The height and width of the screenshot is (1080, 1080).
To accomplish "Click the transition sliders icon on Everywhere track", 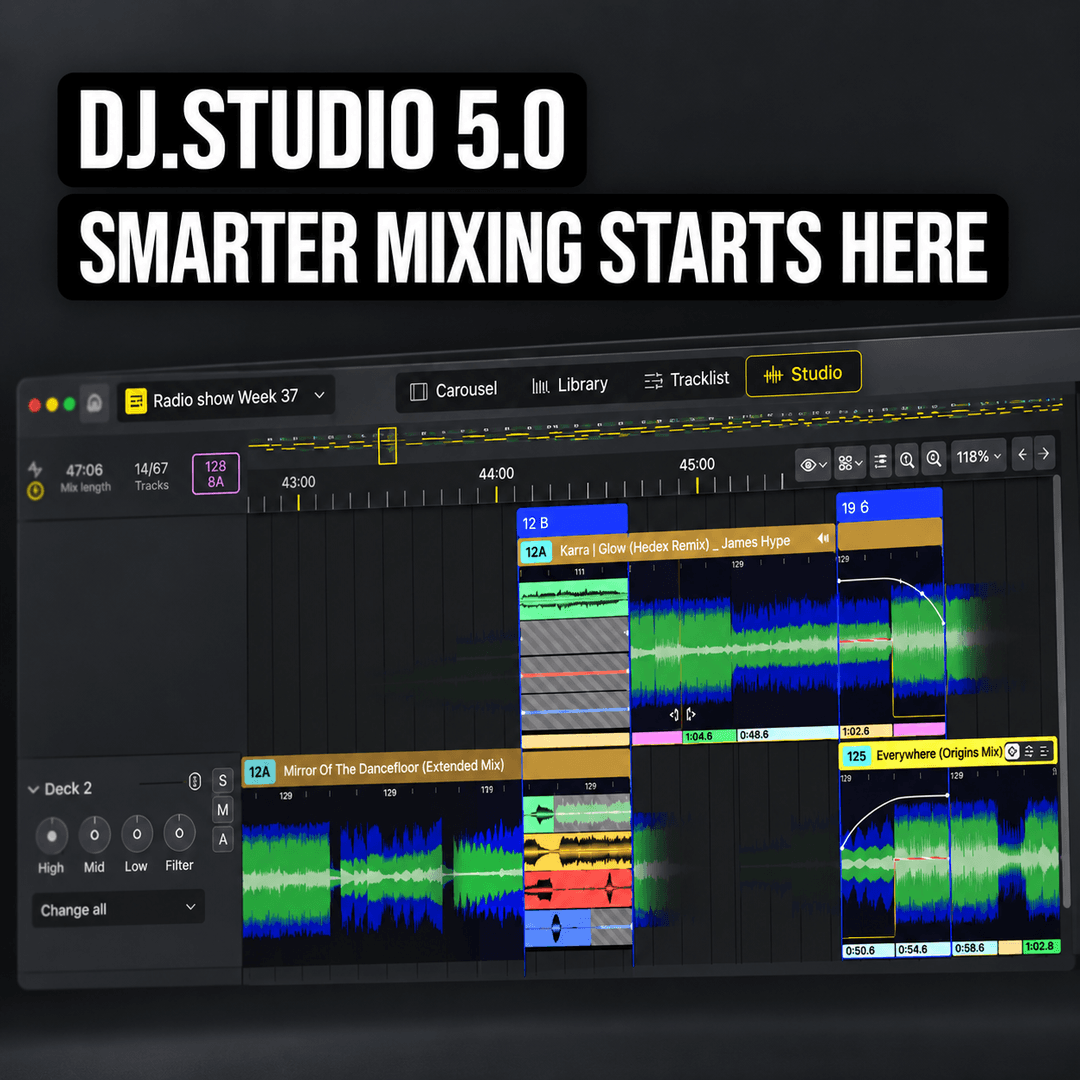I will [1029, 751].
